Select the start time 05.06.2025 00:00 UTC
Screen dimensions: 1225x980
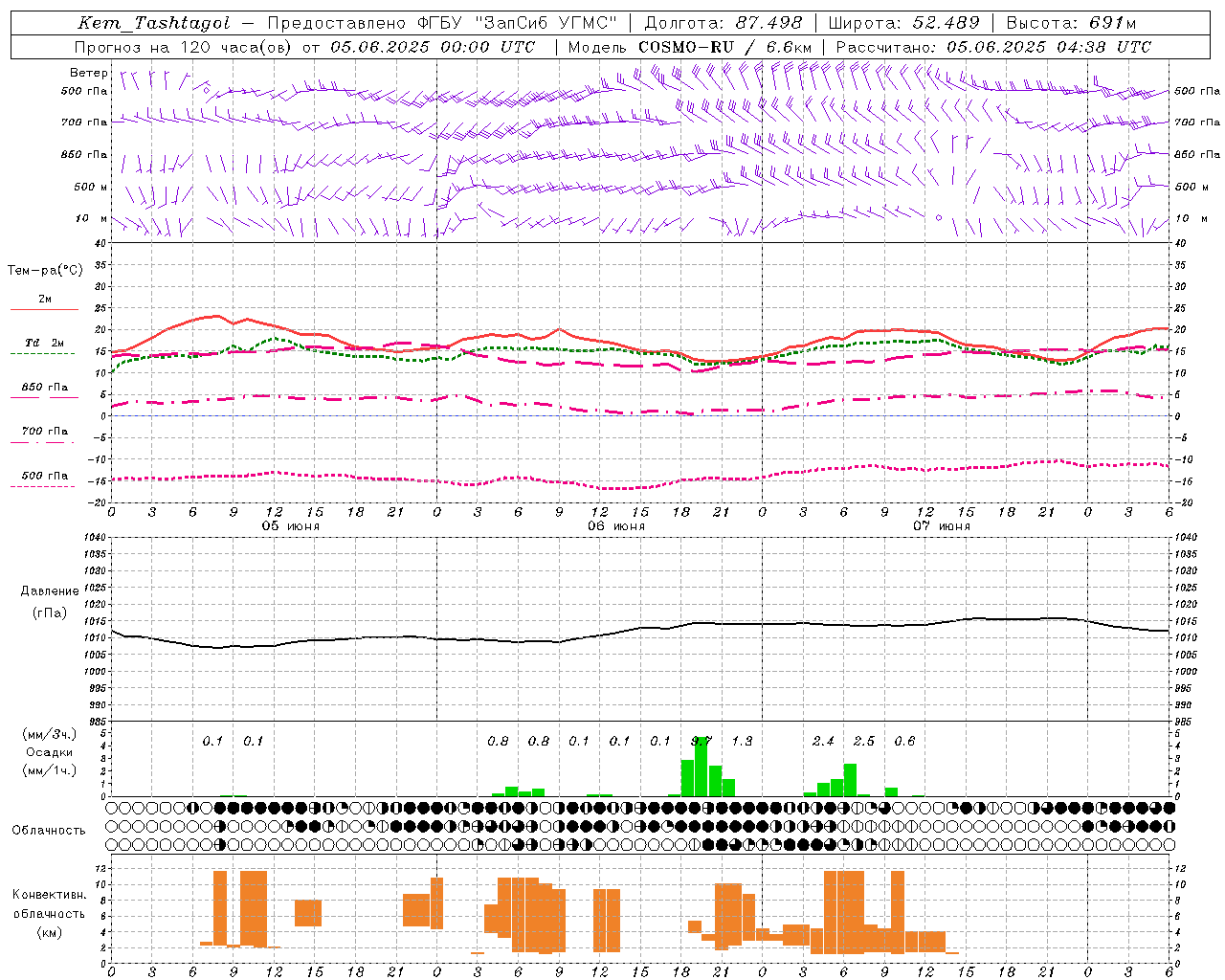coord(433,47)
